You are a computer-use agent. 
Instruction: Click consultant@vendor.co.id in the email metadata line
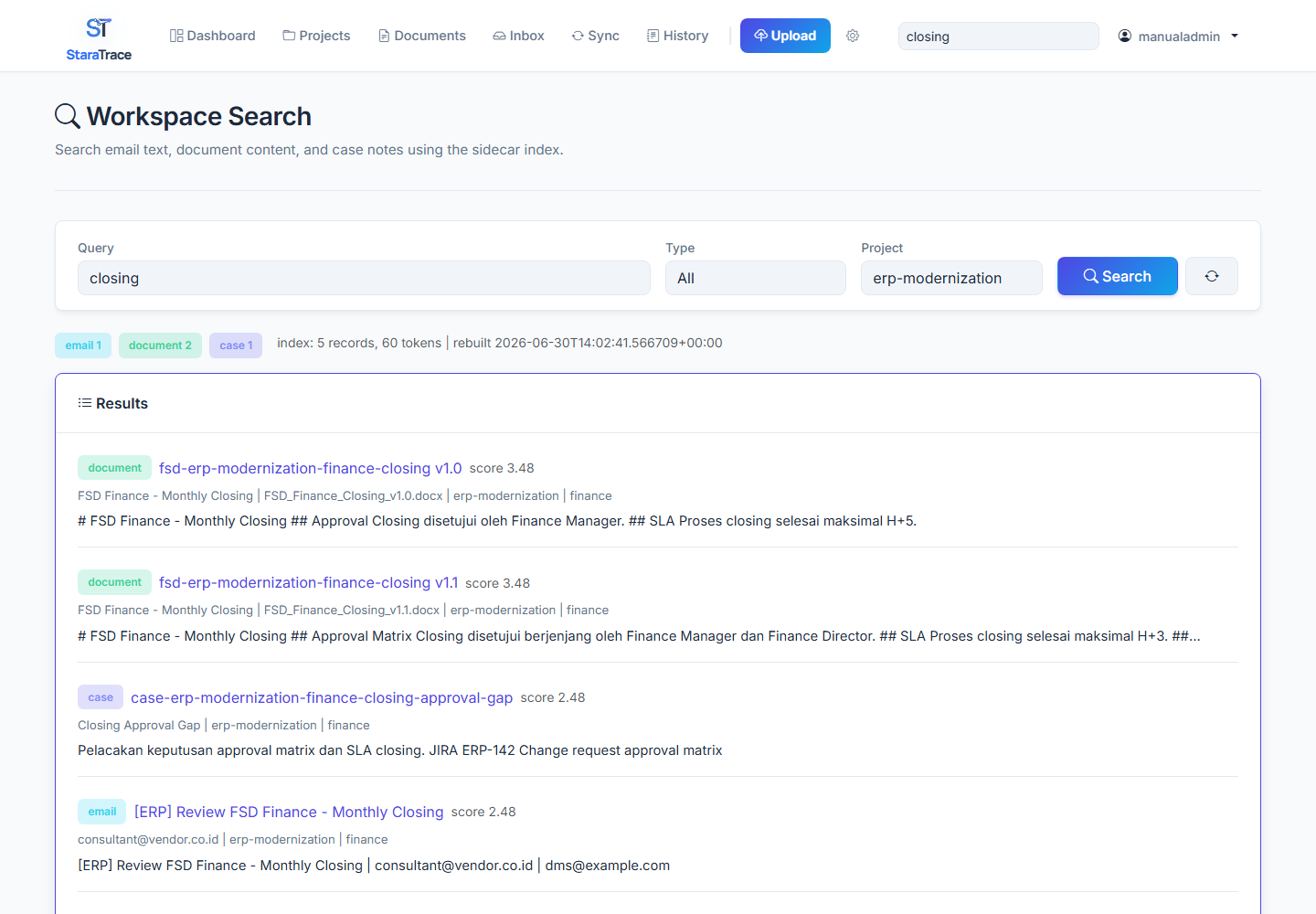click(148, 839)
